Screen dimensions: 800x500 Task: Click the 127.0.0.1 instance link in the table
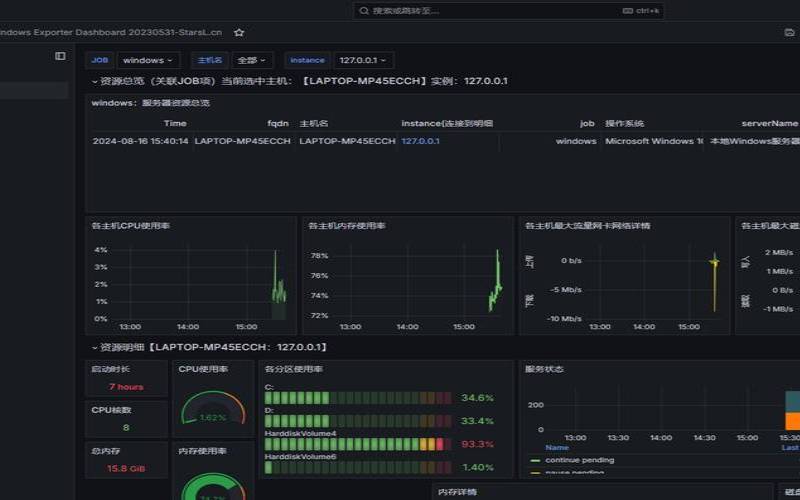click(x=420, y=141)
